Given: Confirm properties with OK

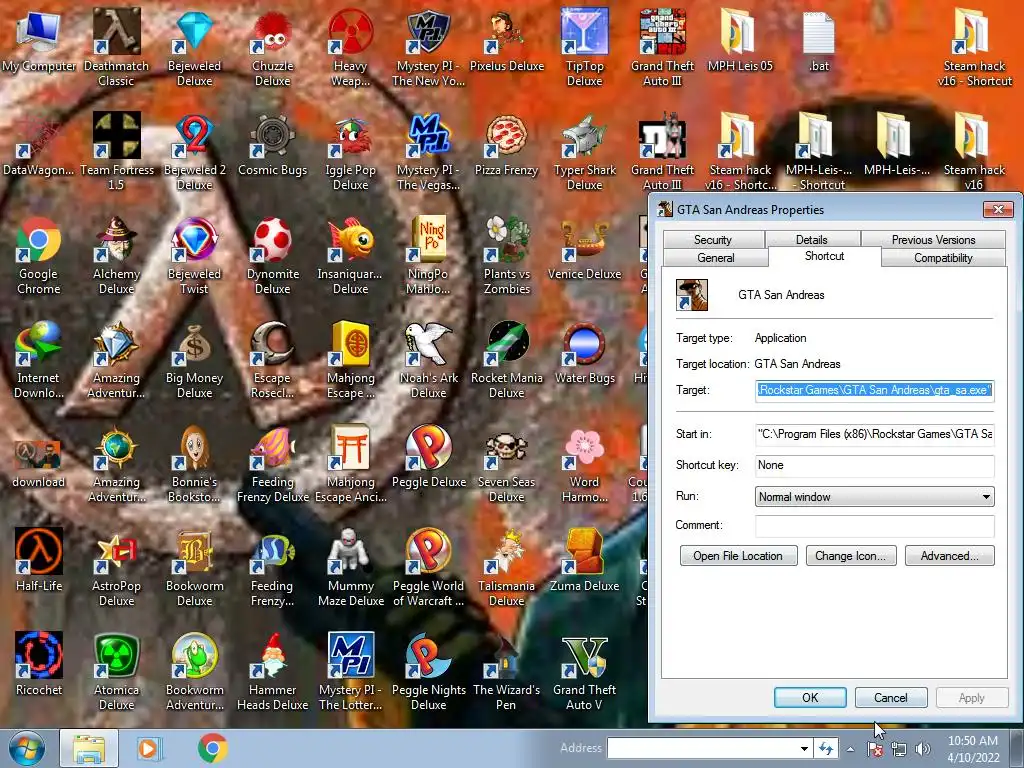Looking at the screenshot, I should click(810, 697).
